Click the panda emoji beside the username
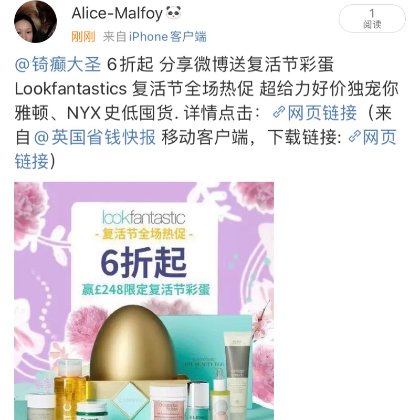Viewport: 420px width, 420px height. pos(173,13)
